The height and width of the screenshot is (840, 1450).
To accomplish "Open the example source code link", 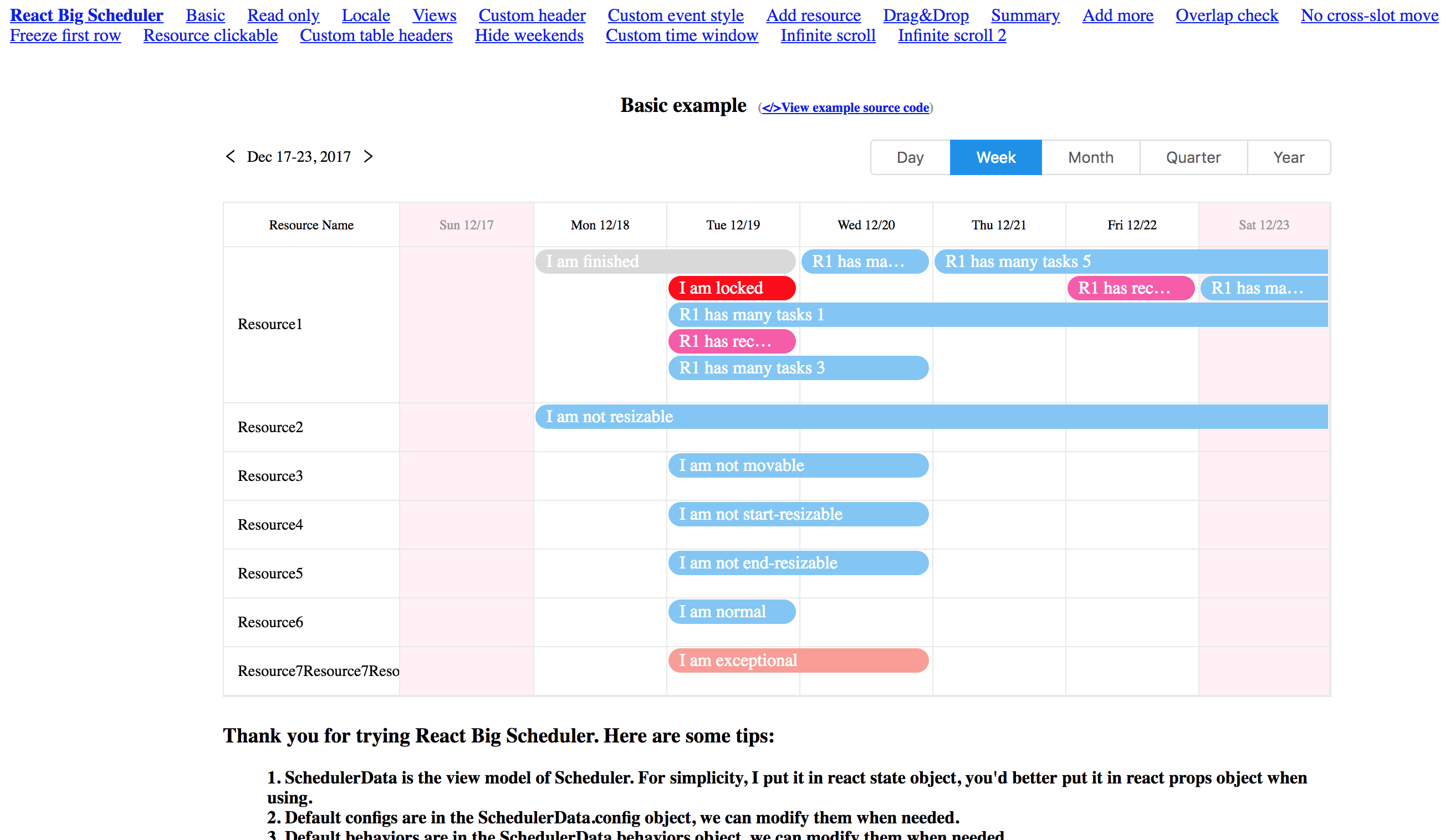I will pyautogui.click(x=846, y=107).
